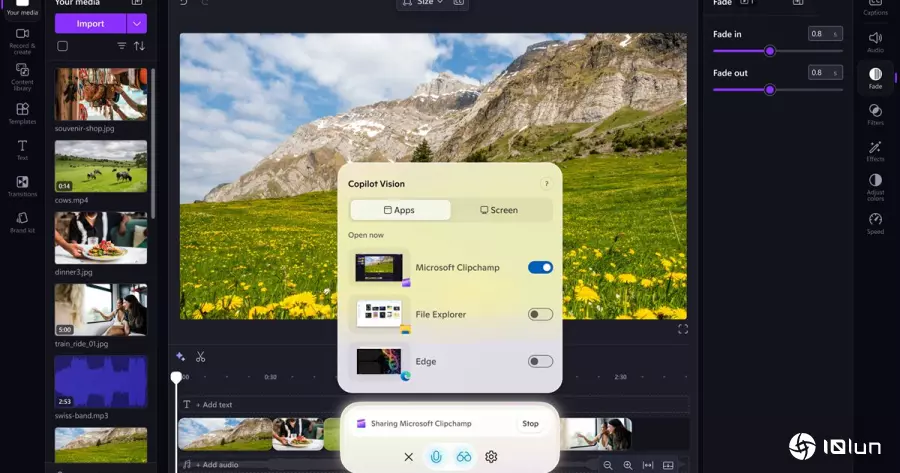This screenshot has width=900, height=473.
Task: Adjust the Fade in slider
Action: tap(770, 51)
